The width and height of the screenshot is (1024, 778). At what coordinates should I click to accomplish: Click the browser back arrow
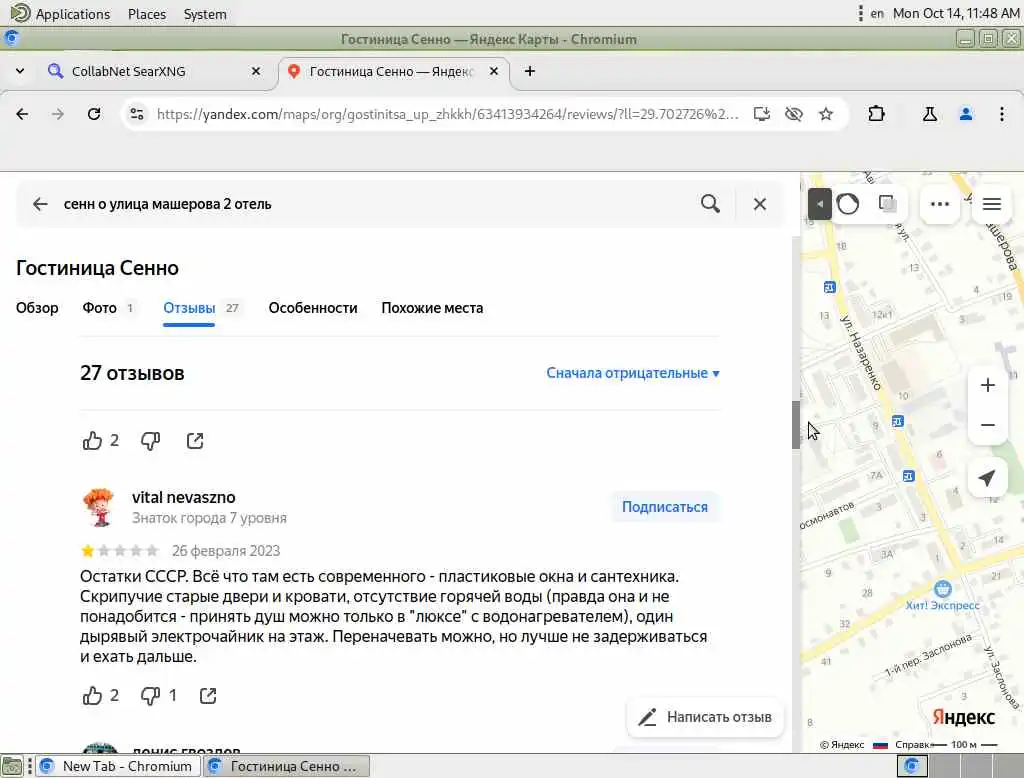tap(22, 114)
